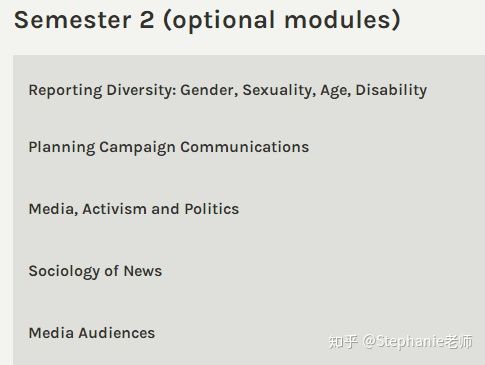This screenshot has width=485, height=365.
Task: Click the @Stephanie老师 watermark handle
Action: 418,342
